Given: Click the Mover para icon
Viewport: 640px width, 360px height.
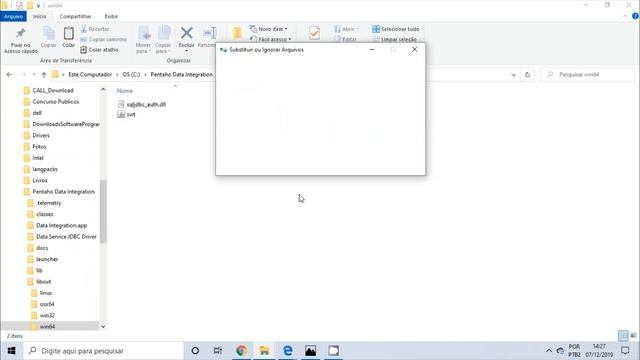Looking at the screenshot, I should pyautogui.click(x=143, y=33).
